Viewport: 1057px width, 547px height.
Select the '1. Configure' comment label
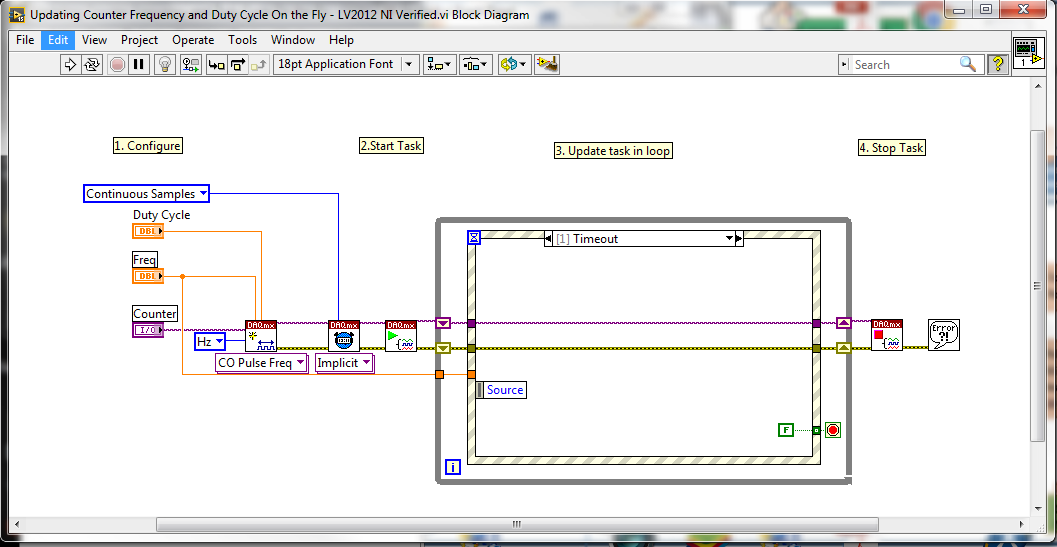click(148, 146)
